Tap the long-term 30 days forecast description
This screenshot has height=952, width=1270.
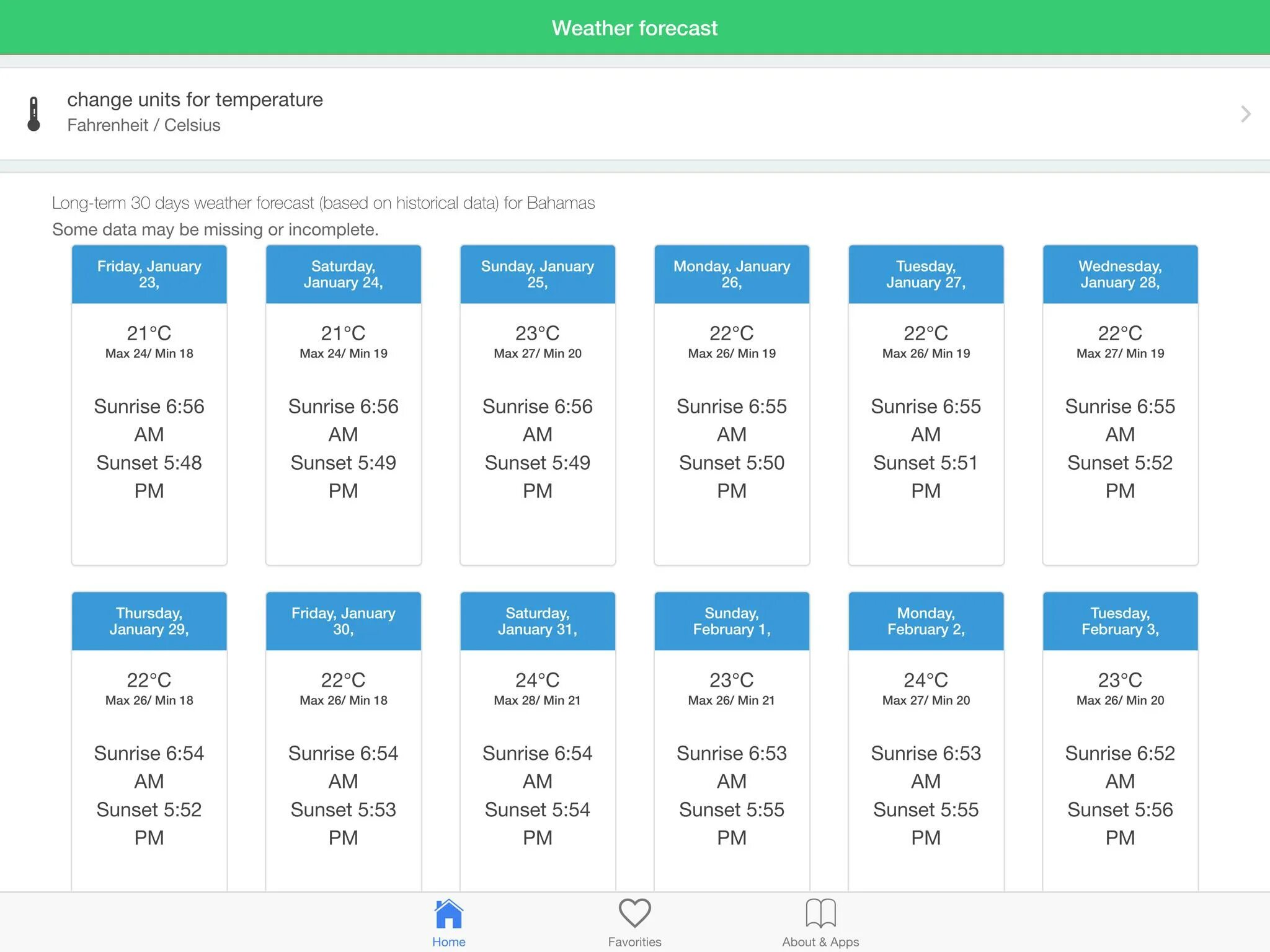tap(323, 203)
